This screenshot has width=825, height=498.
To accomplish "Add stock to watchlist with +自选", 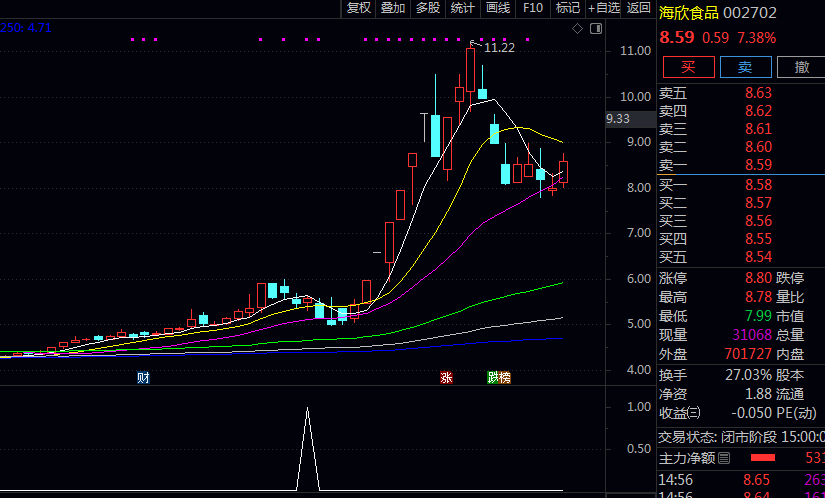I will [x=604, y=8].
